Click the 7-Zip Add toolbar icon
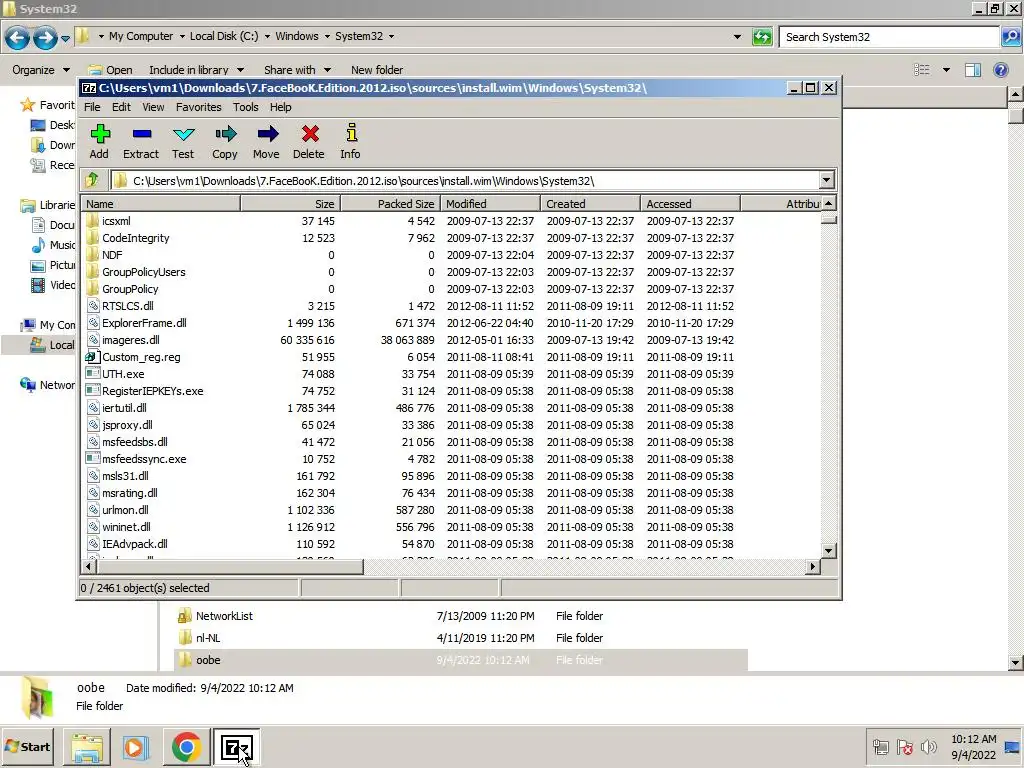Screen dimensions: 1024x768 click(x=100, y=134)
